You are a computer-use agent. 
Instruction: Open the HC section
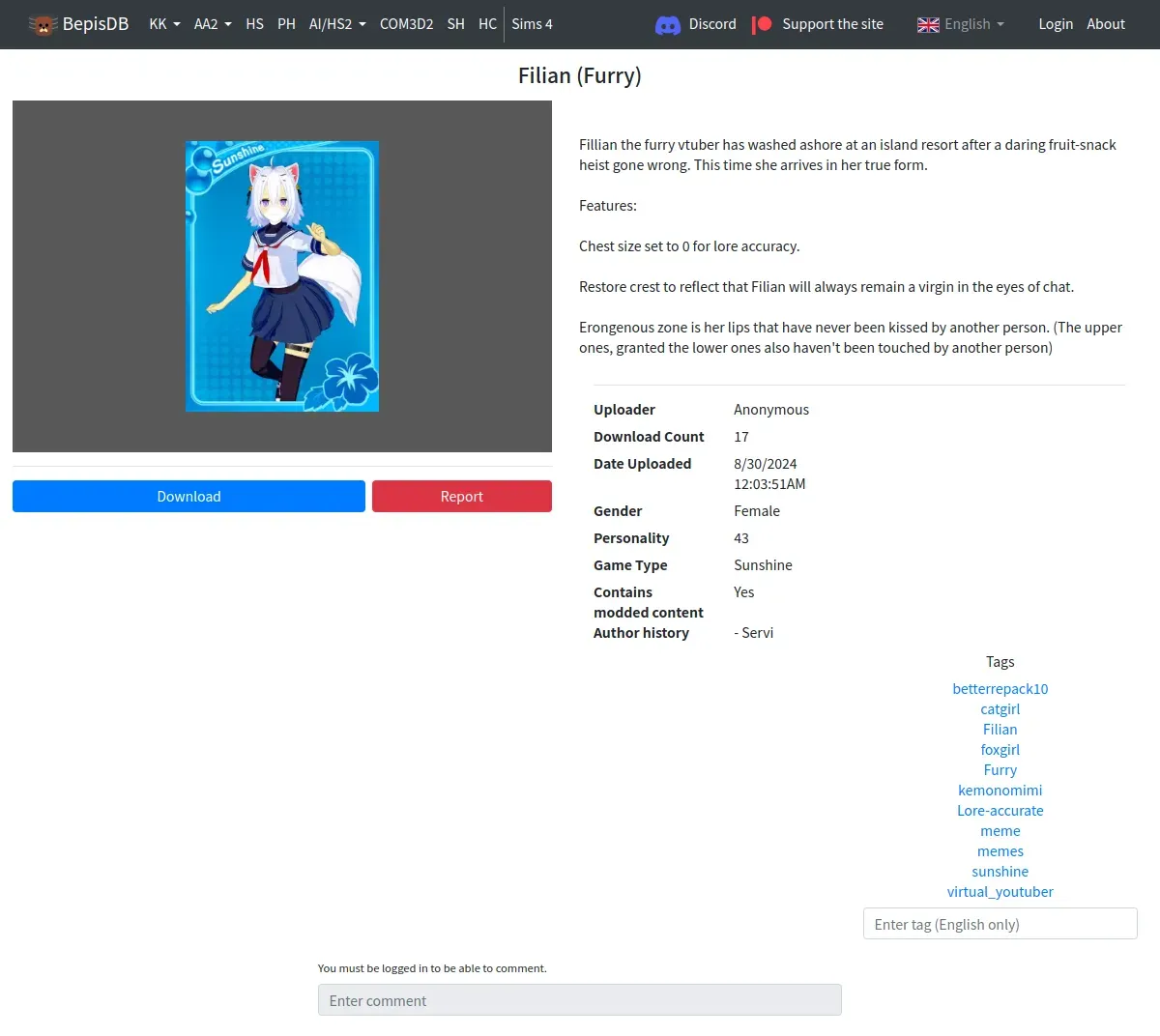coord(487,24)
